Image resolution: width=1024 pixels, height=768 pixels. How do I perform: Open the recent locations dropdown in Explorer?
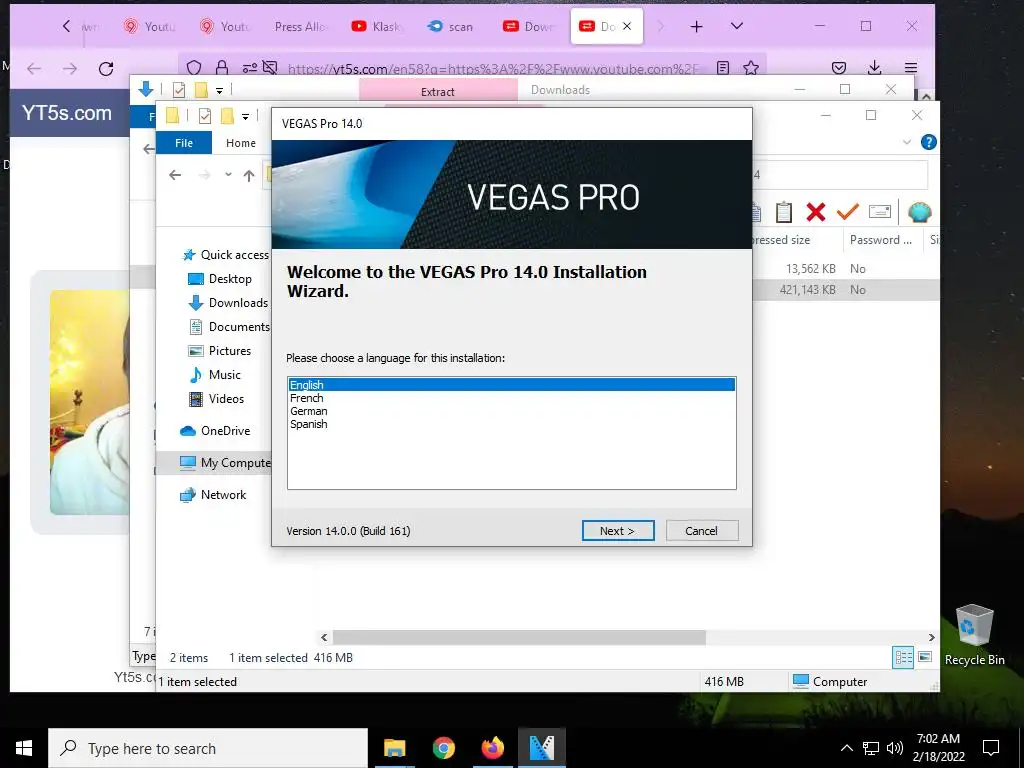228,174
